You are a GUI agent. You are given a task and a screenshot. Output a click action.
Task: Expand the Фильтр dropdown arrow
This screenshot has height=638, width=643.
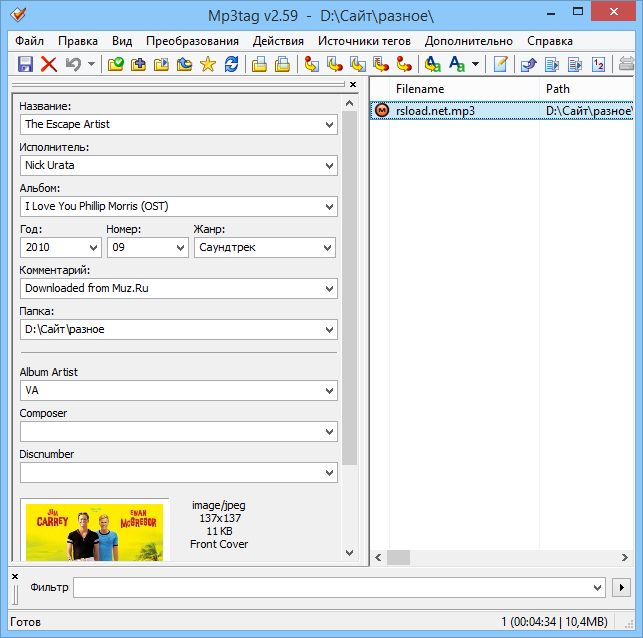click(x=597, y=588)
